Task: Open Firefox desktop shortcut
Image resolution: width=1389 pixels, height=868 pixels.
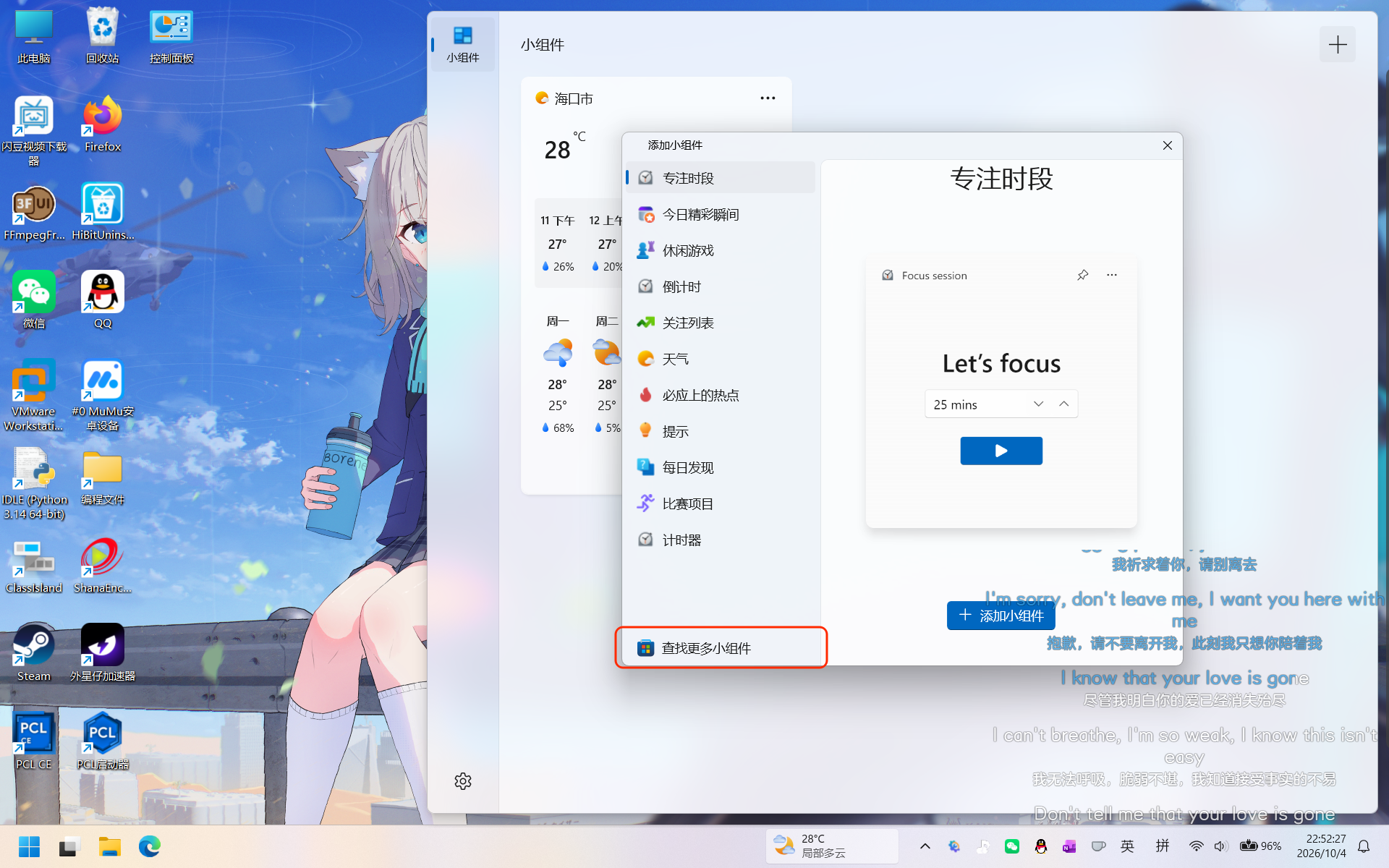Action: coord(103,124)
